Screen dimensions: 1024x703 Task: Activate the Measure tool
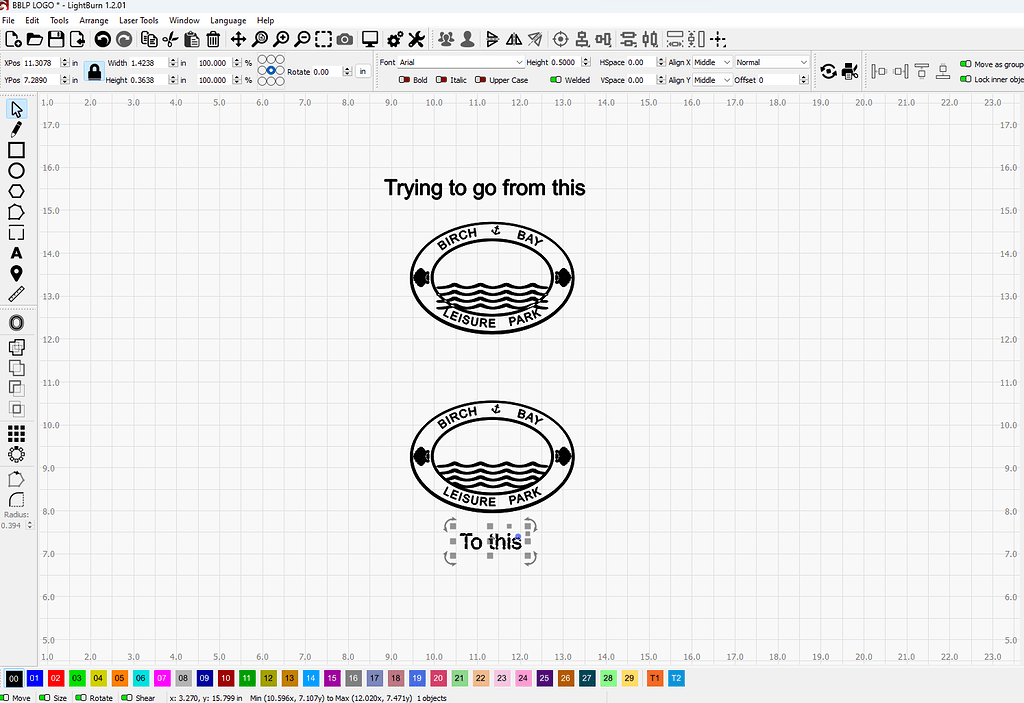[16, 294]
